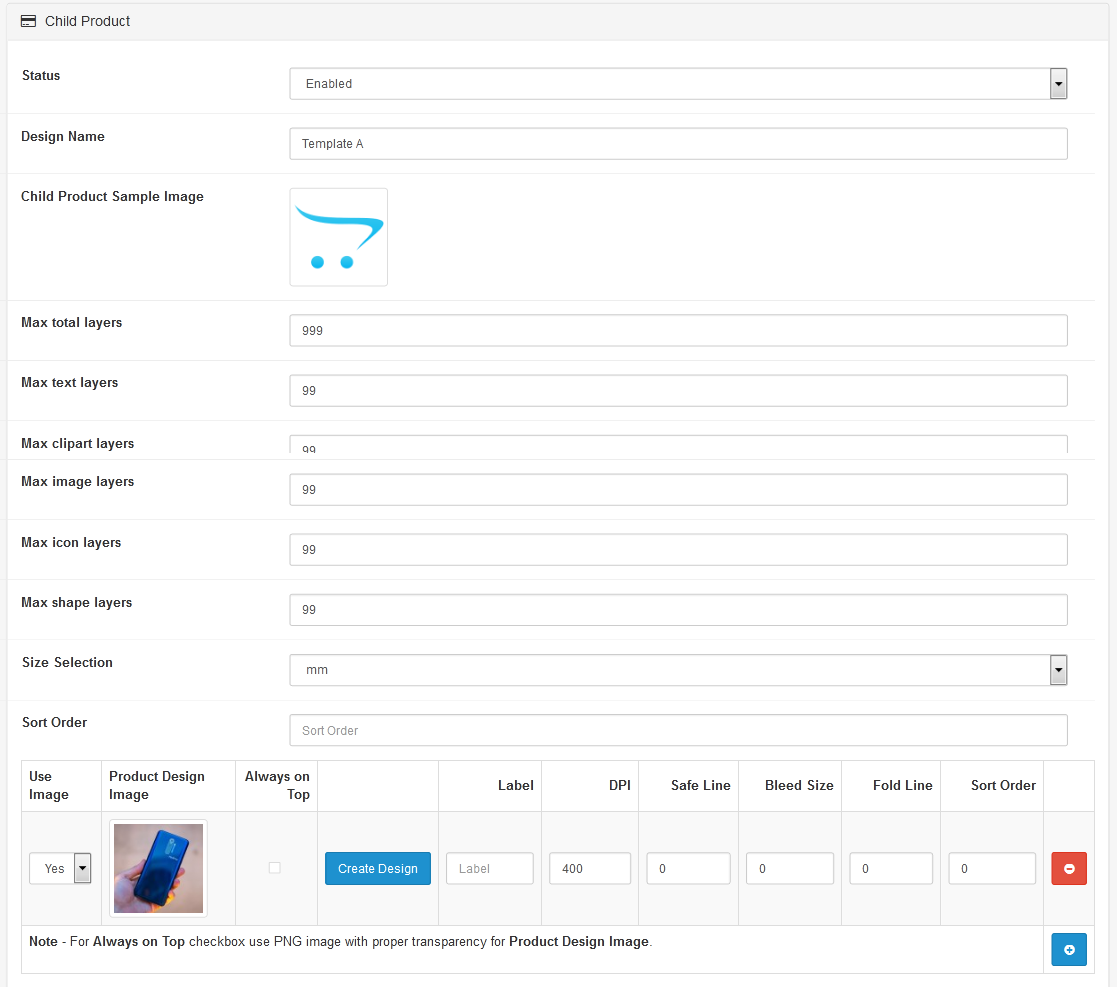Screen dimensions: 1117x987
Task: Click the Status field label
Action: 41,75
